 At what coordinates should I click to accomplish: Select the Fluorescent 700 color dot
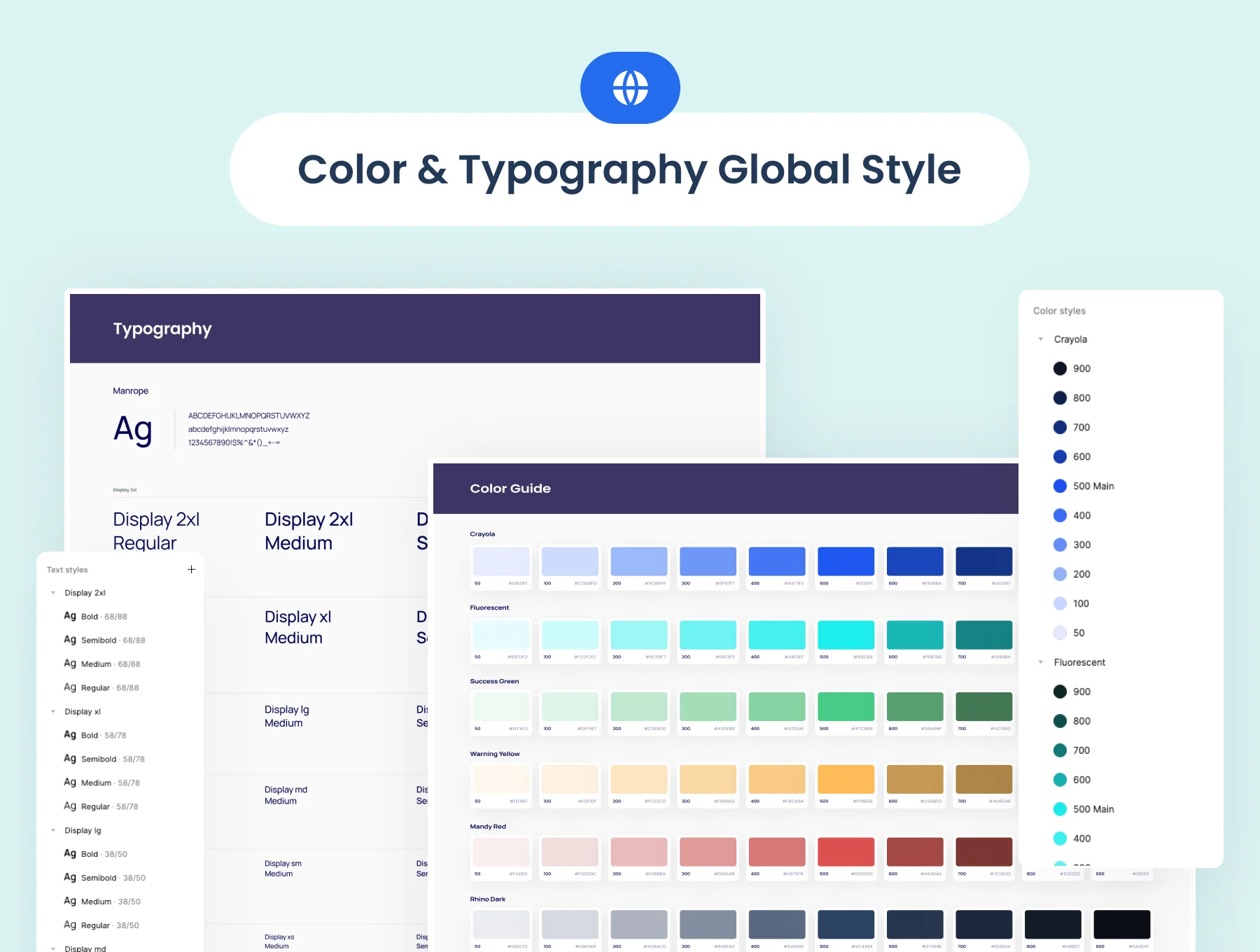pos(1060,750)
